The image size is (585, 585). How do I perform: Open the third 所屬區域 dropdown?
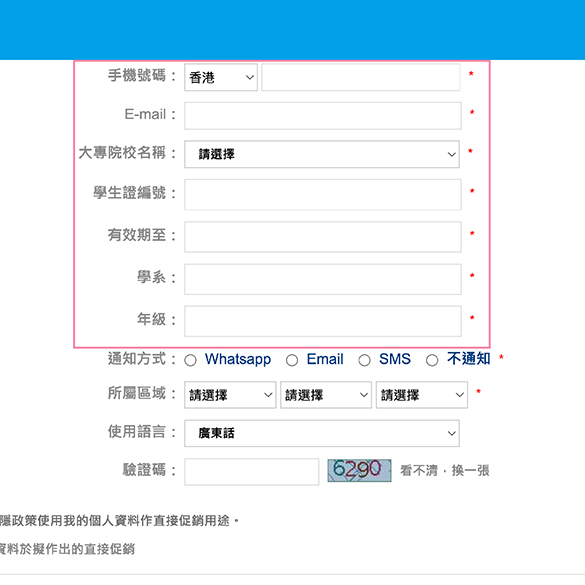tap(422, 395)
